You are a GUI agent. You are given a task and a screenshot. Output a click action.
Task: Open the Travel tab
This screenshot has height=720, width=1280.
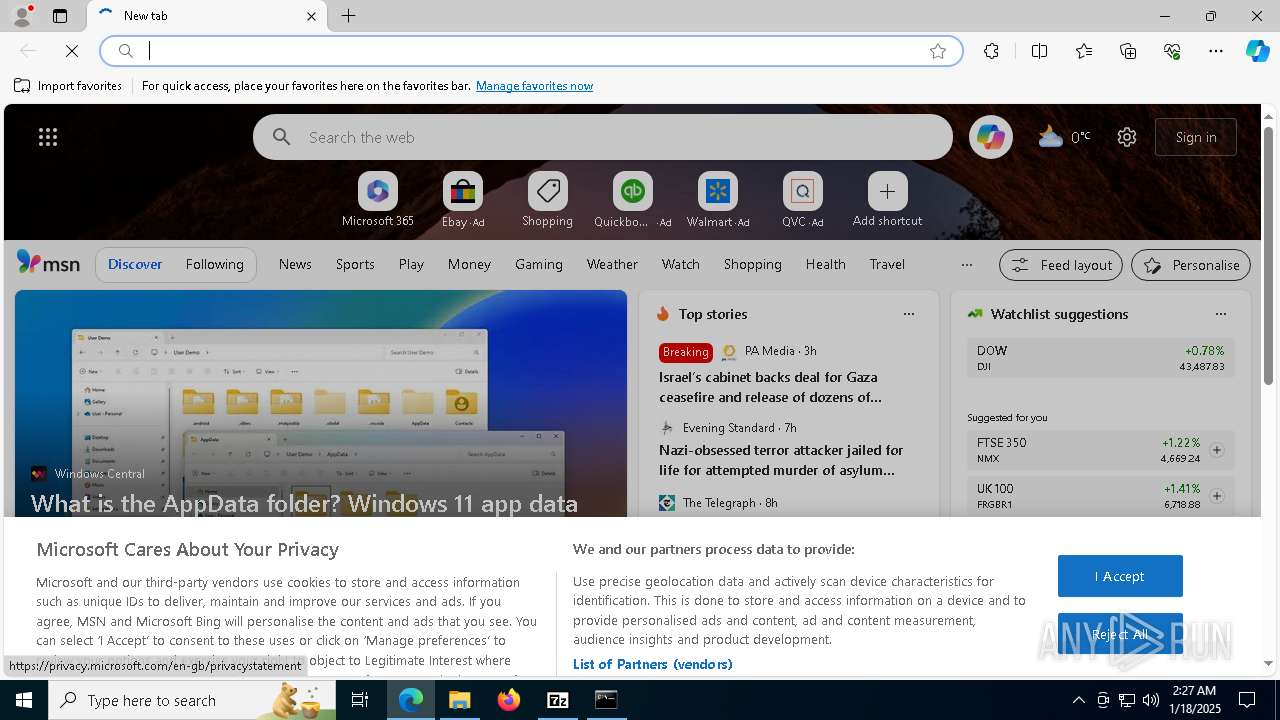[887, 264]
